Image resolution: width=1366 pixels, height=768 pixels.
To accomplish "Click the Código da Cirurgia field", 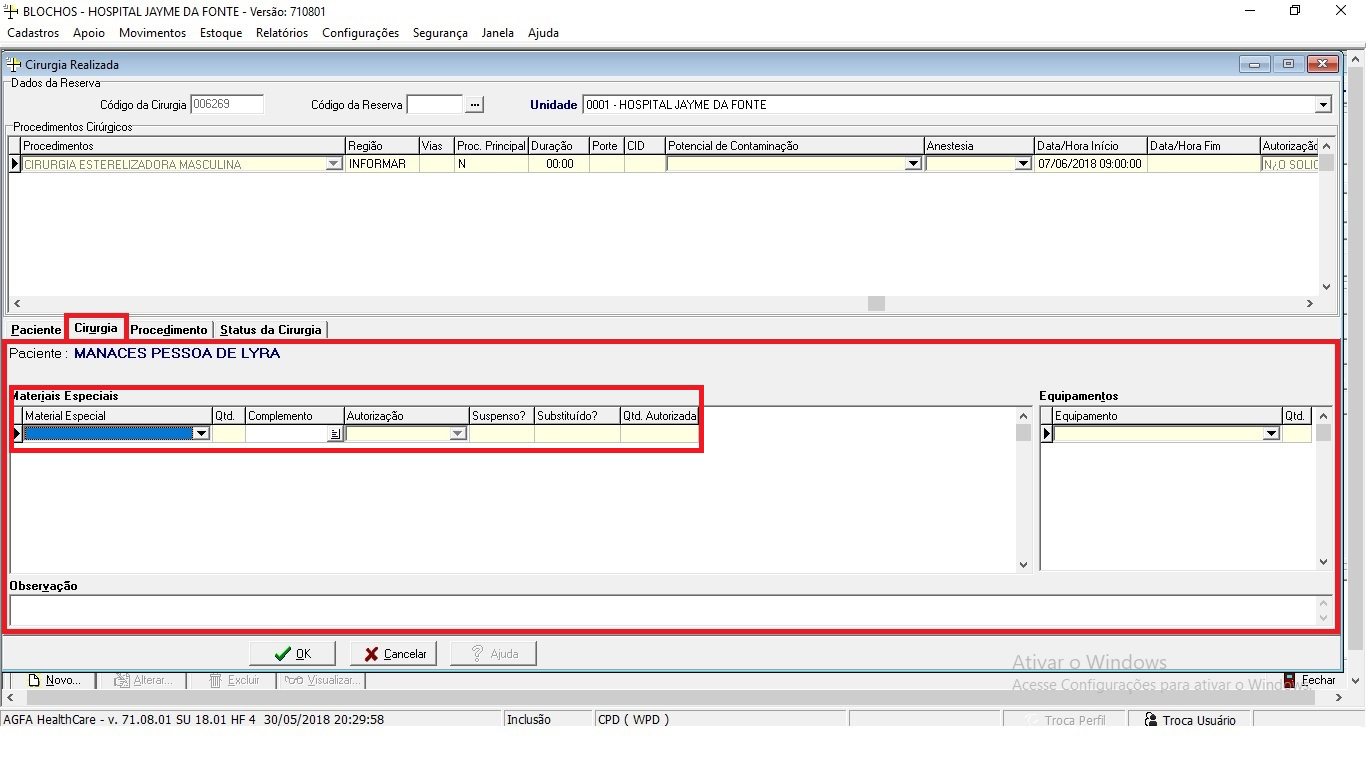I will point(227,104).
